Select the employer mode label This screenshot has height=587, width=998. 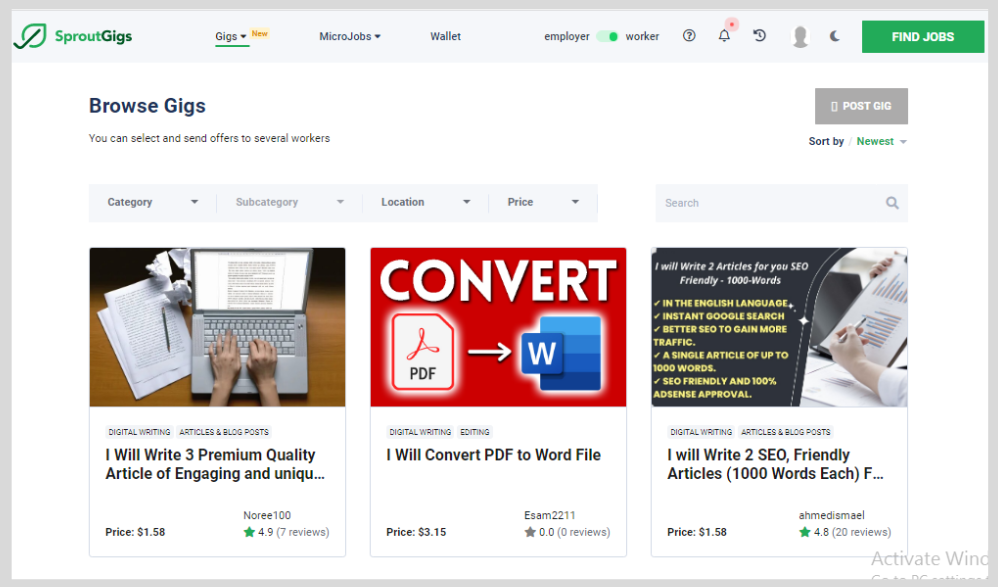pos(566,36)
